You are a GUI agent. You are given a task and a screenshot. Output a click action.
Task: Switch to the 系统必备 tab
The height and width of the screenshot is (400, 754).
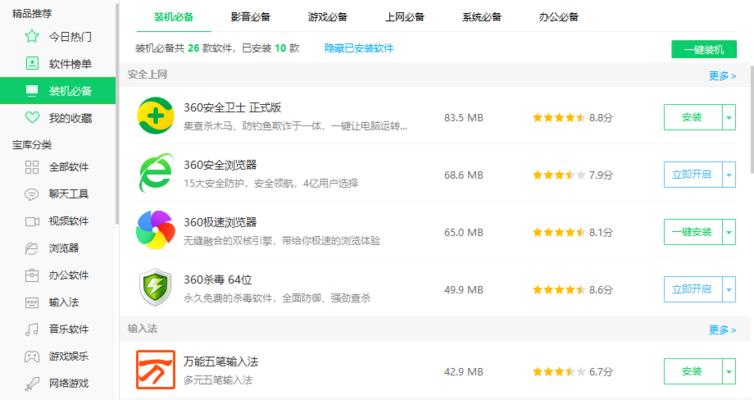pos(481,17)
